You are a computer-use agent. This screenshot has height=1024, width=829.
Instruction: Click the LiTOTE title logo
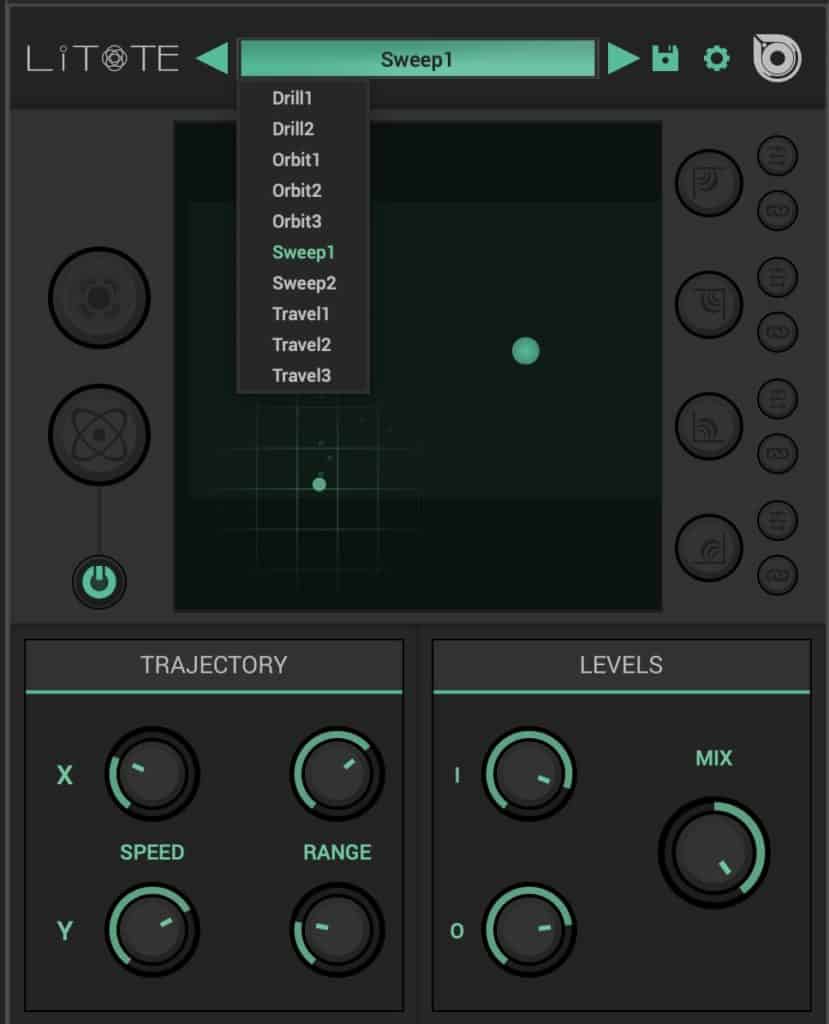point(103,58)
